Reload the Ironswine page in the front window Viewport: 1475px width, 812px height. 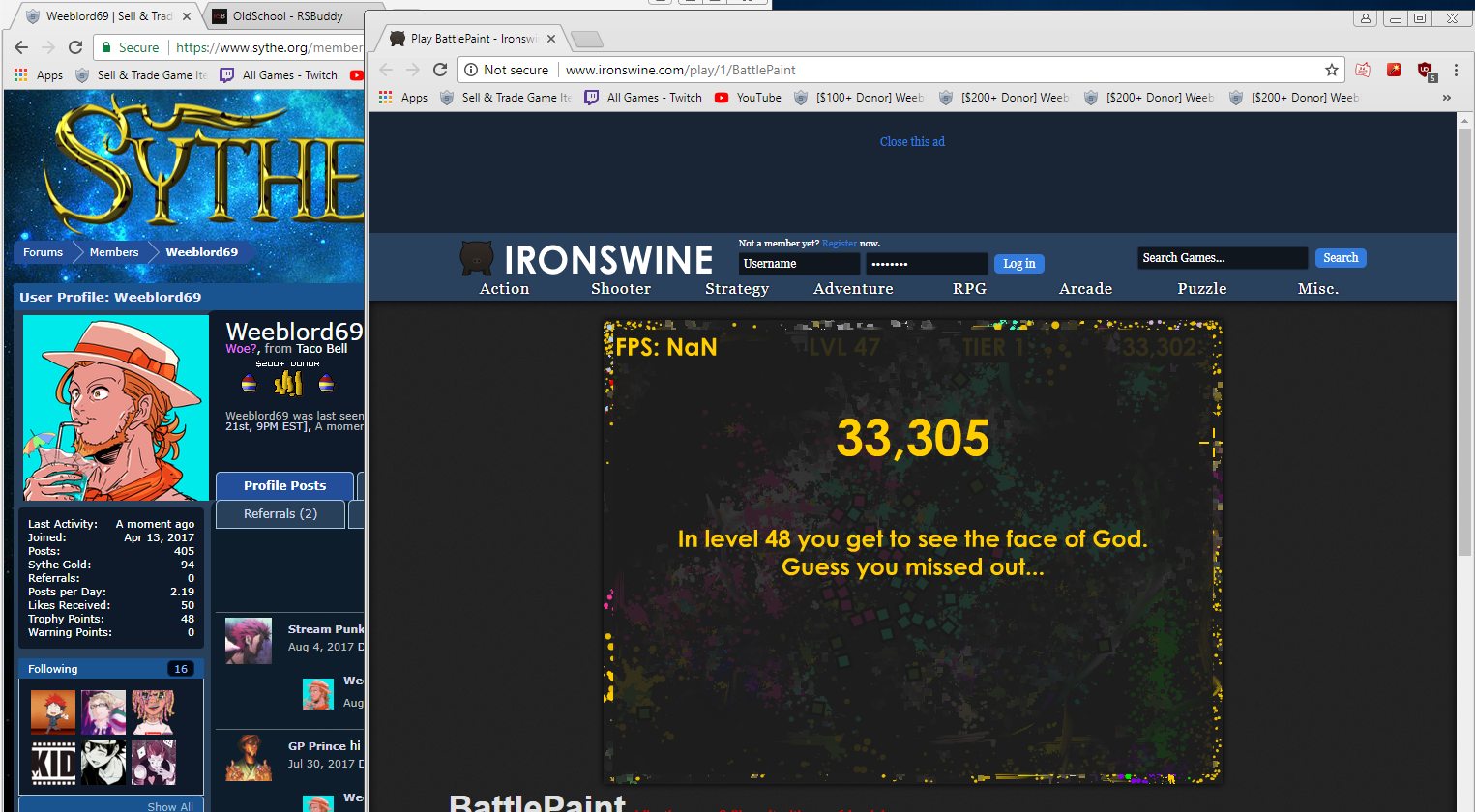click(x=440, y=70)
